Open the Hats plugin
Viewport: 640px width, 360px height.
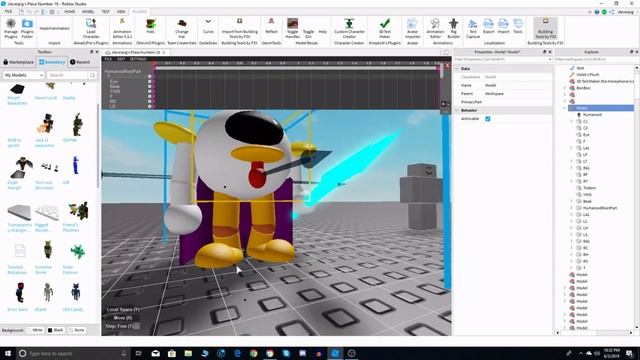click(151, 26)
